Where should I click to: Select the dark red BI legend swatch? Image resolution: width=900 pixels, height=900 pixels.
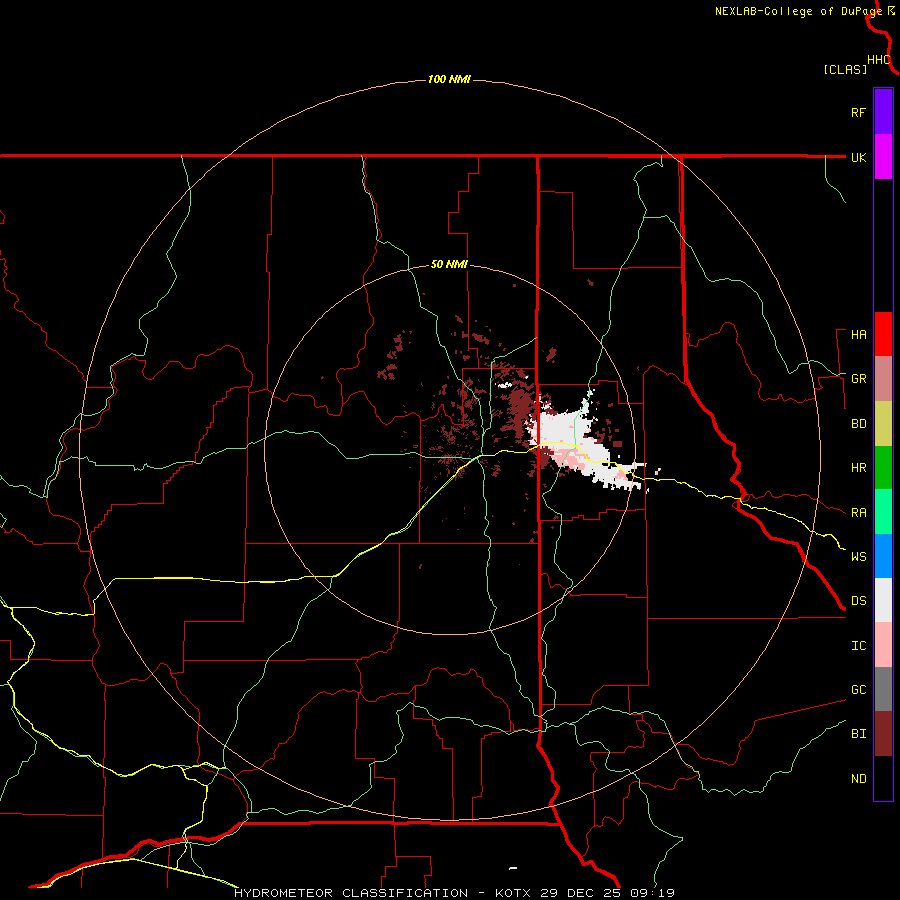883,734
